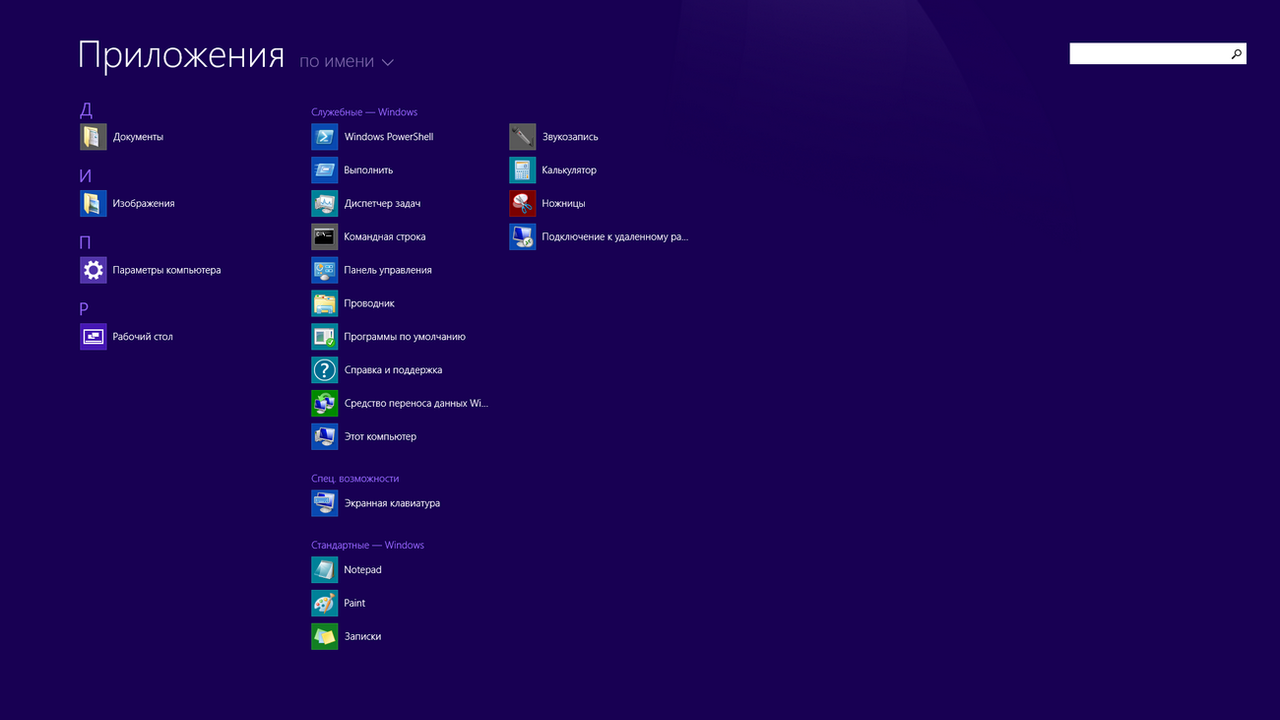This screenshot has height=720, width=1280.
Task: Open Экранная клавиатура icon
Action: pyautogui.click(x=325, y=503)
